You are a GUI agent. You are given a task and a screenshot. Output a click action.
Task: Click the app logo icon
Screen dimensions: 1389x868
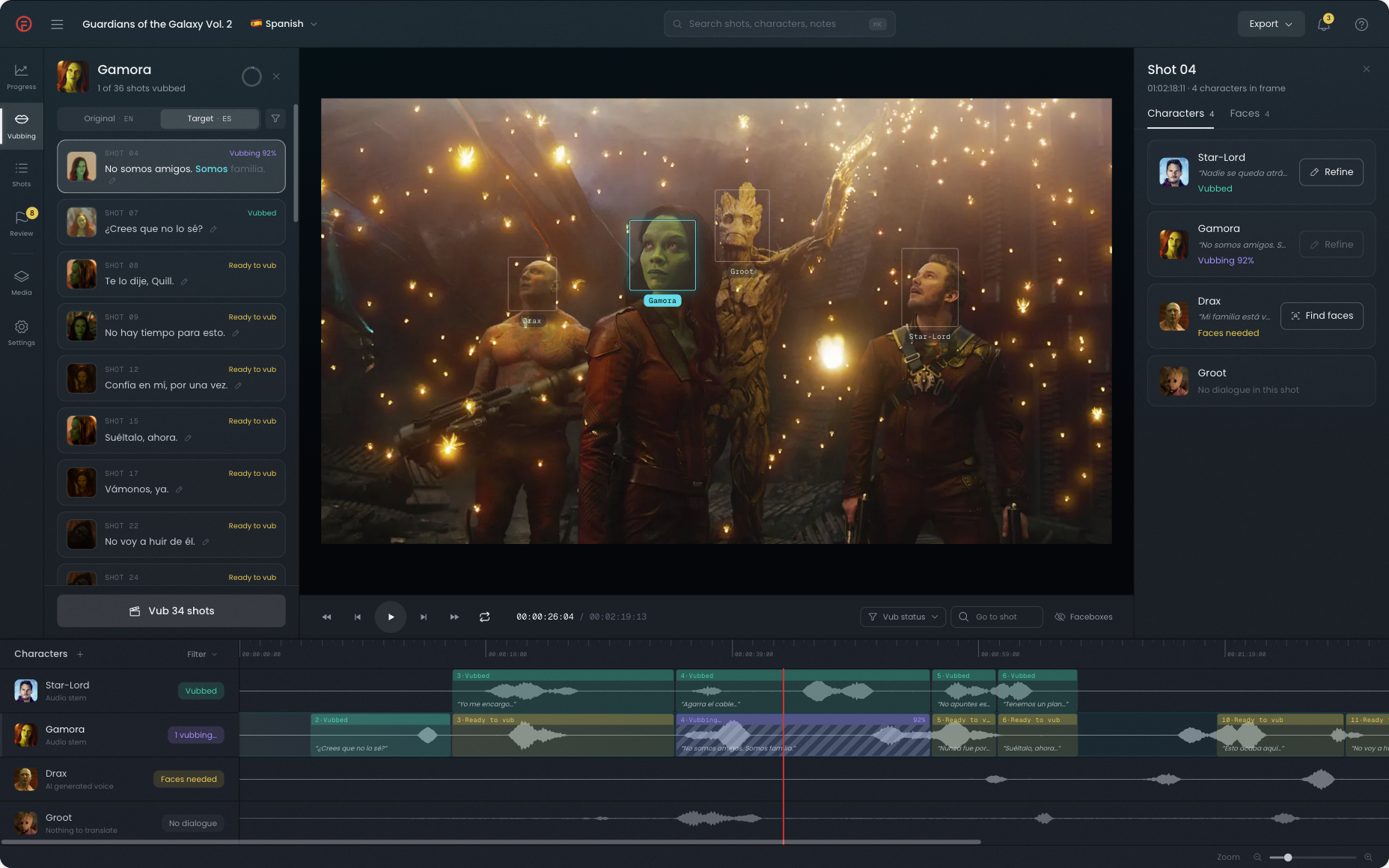(24, 24)
